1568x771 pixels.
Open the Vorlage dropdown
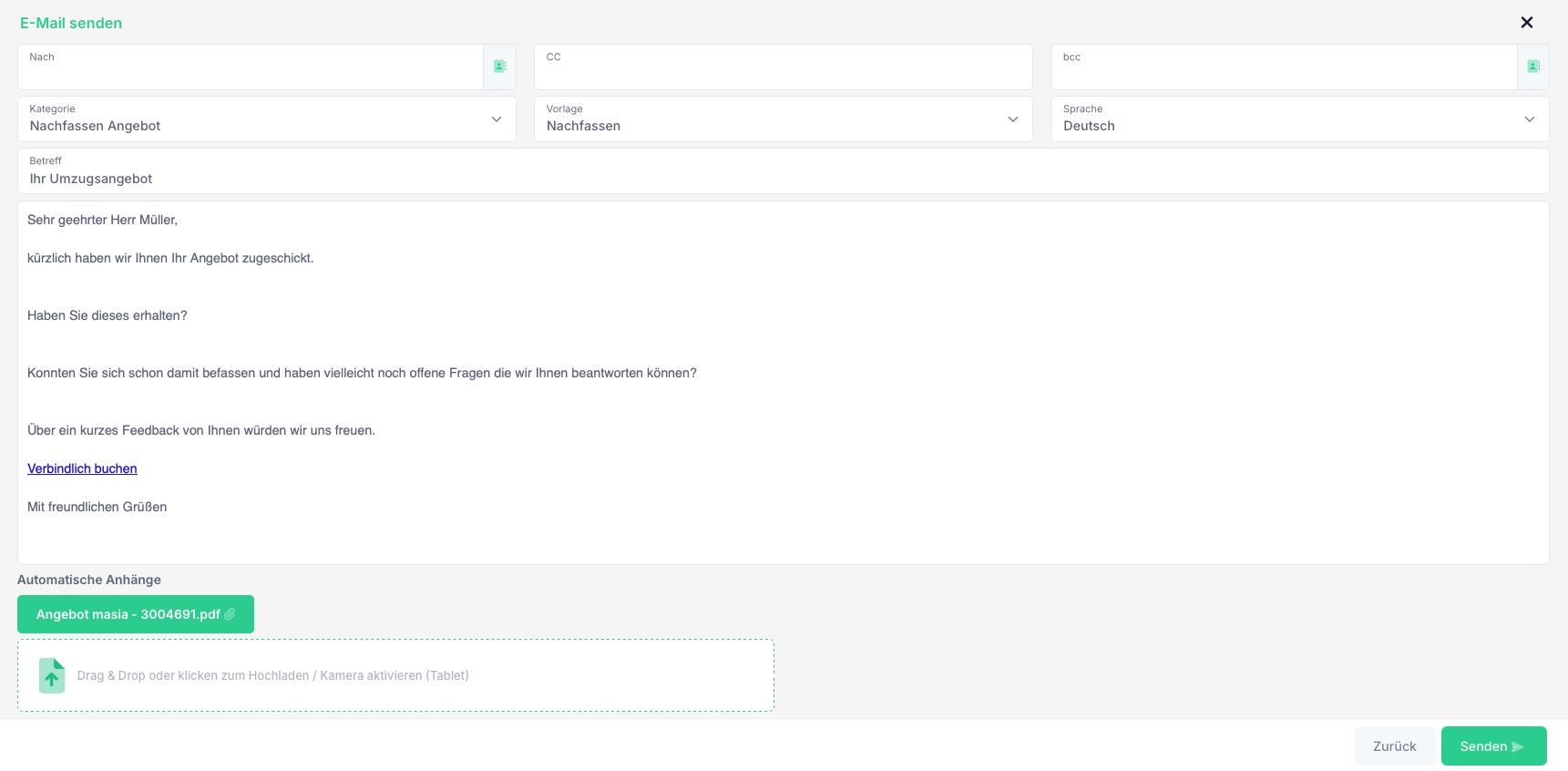point(784,119)
